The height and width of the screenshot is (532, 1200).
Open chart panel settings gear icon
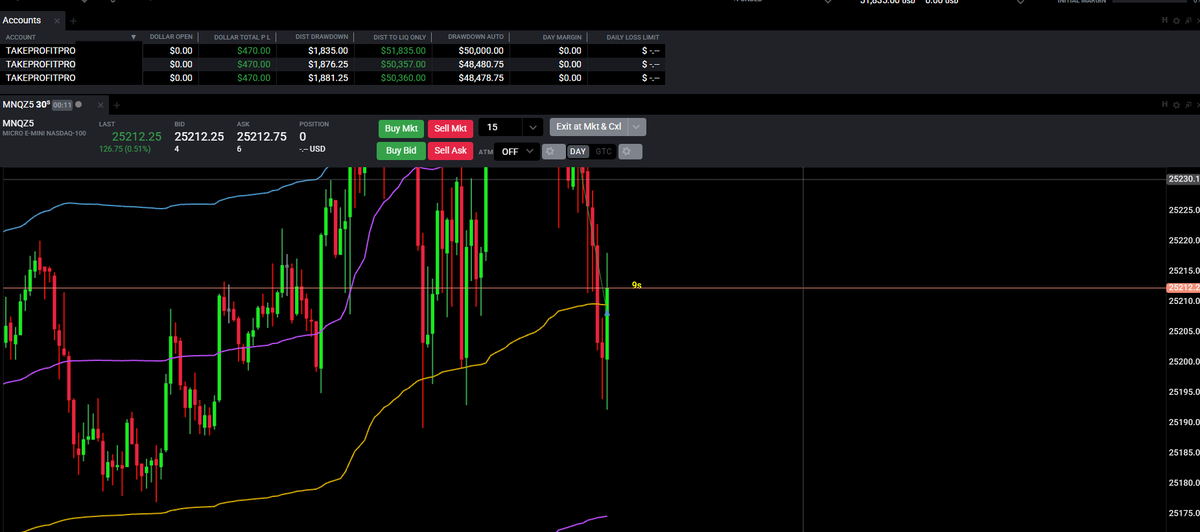[x=1175, y=104]
